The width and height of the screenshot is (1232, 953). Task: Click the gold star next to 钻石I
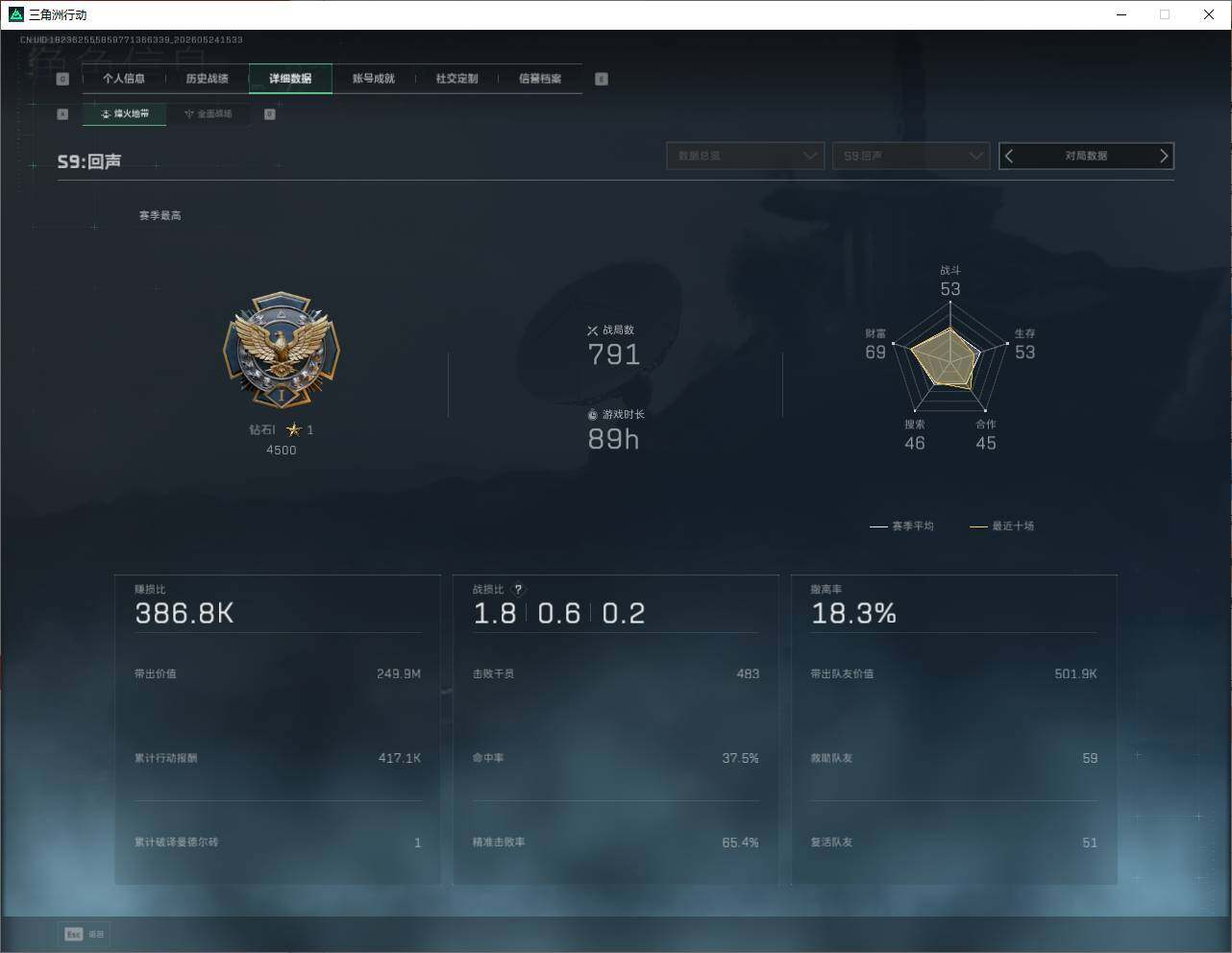point(294,429)
